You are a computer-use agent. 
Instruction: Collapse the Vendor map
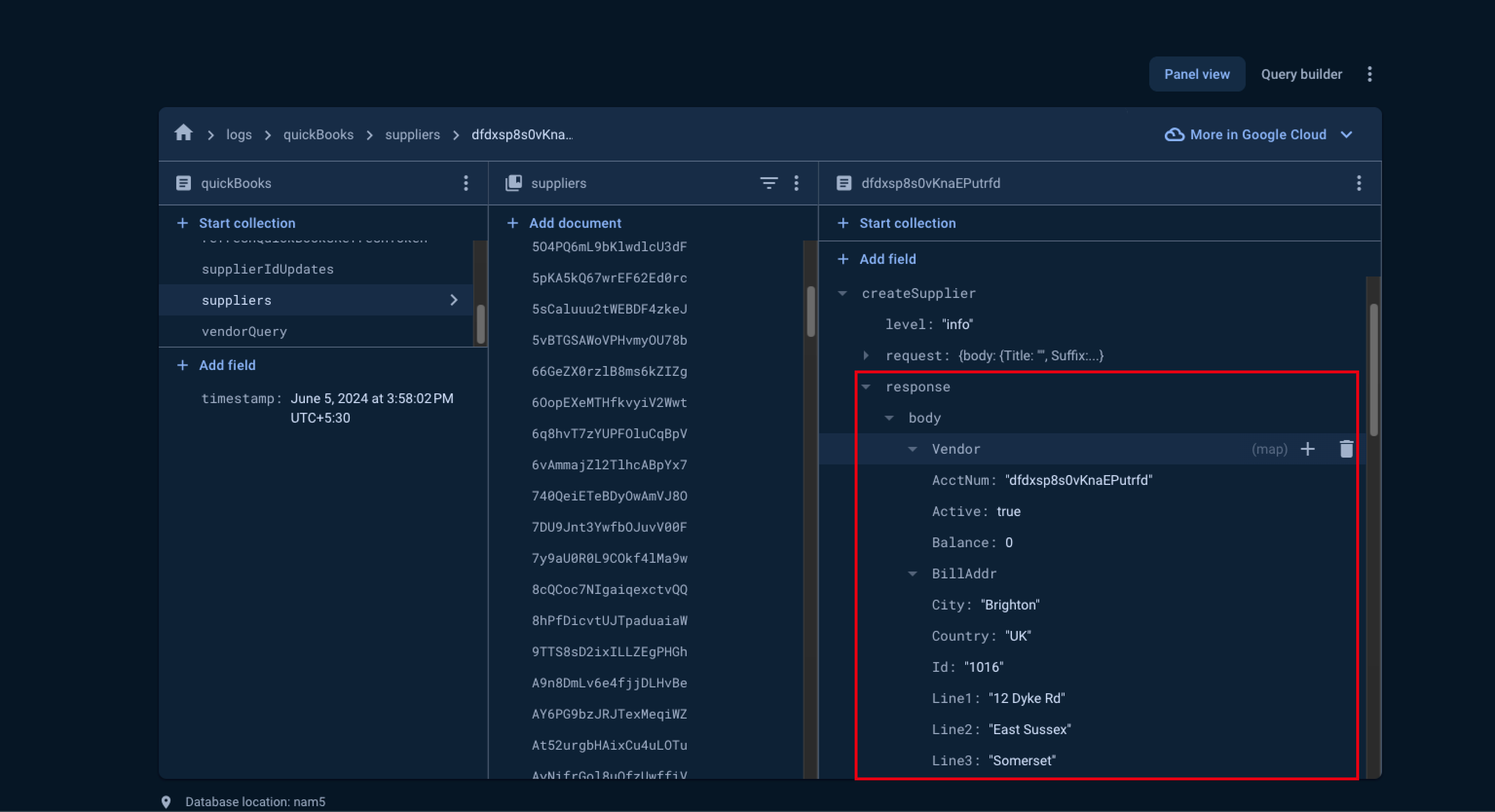(912, 449)
